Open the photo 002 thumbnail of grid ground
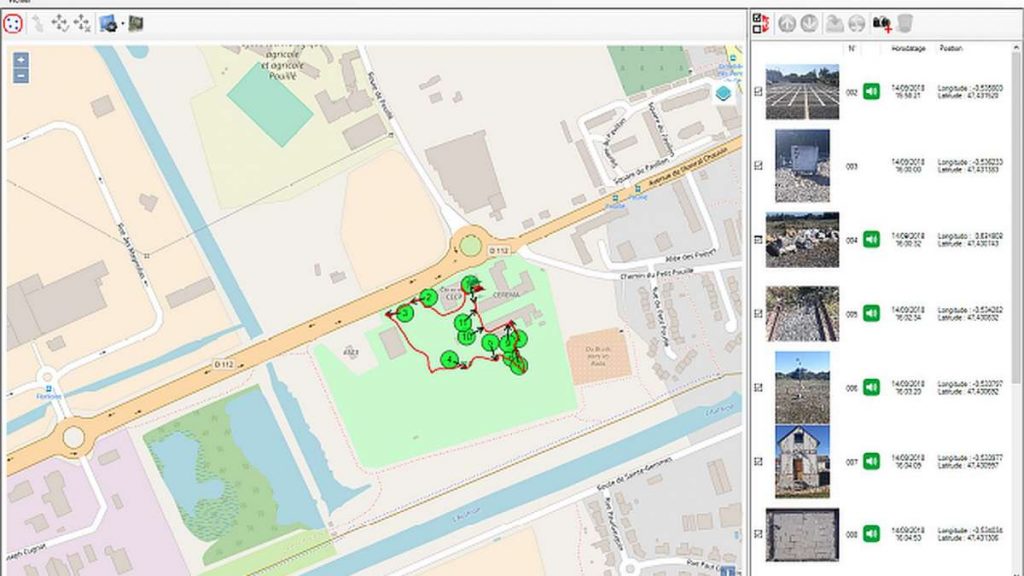 pos(802,91)
